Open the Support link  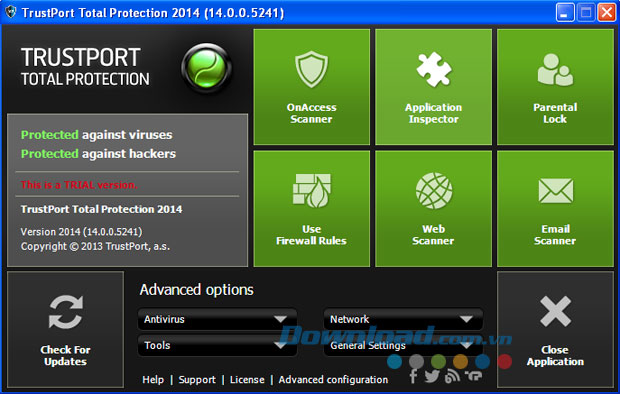197,380
